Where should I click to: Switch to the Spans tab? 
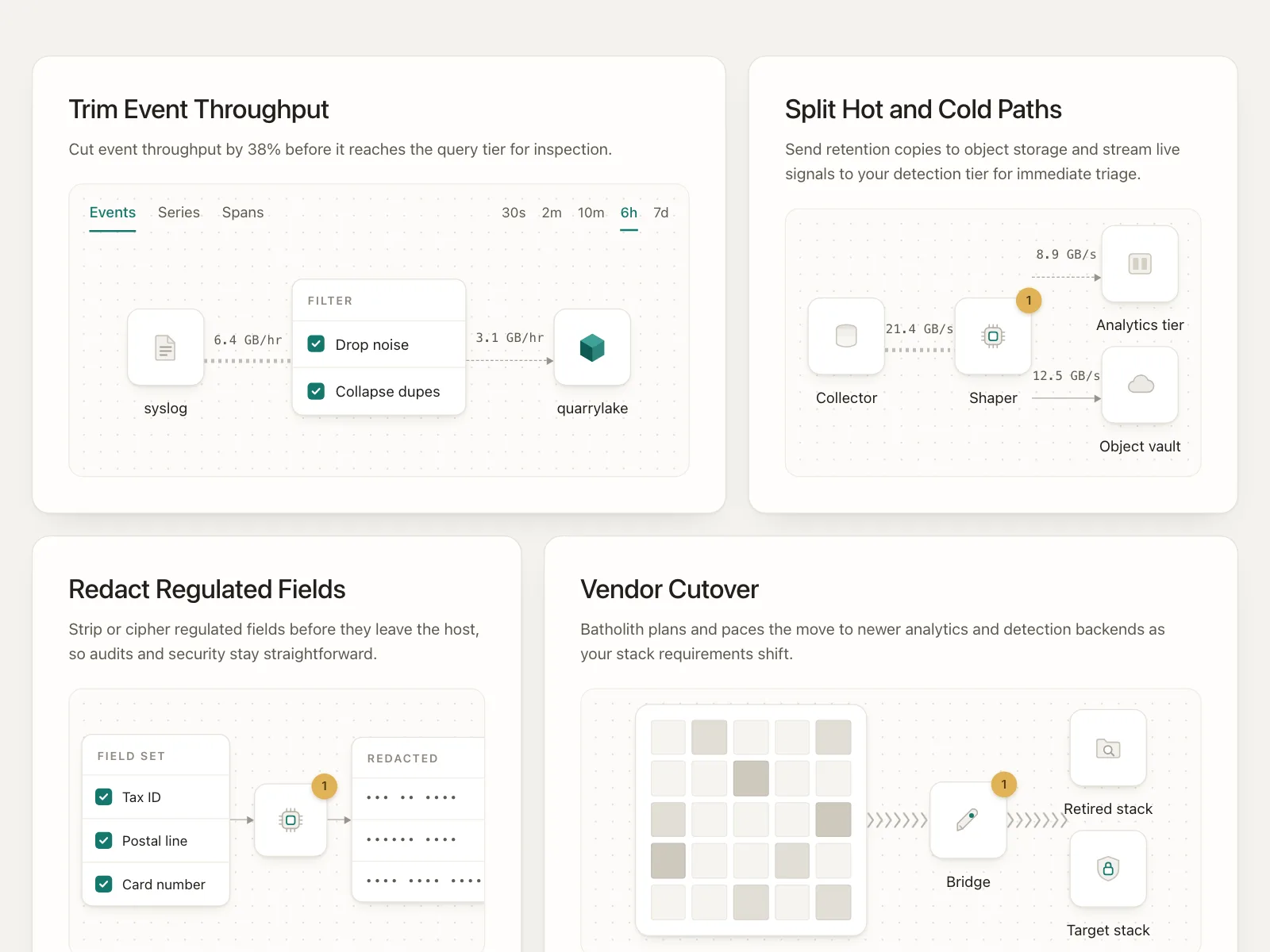243,213
